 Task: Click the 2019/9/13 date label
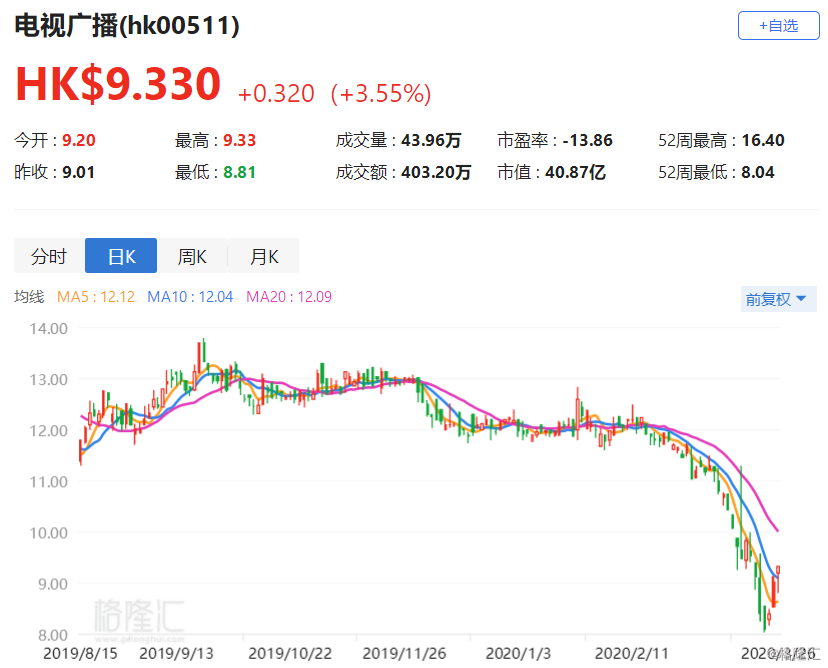click(176, 654)
